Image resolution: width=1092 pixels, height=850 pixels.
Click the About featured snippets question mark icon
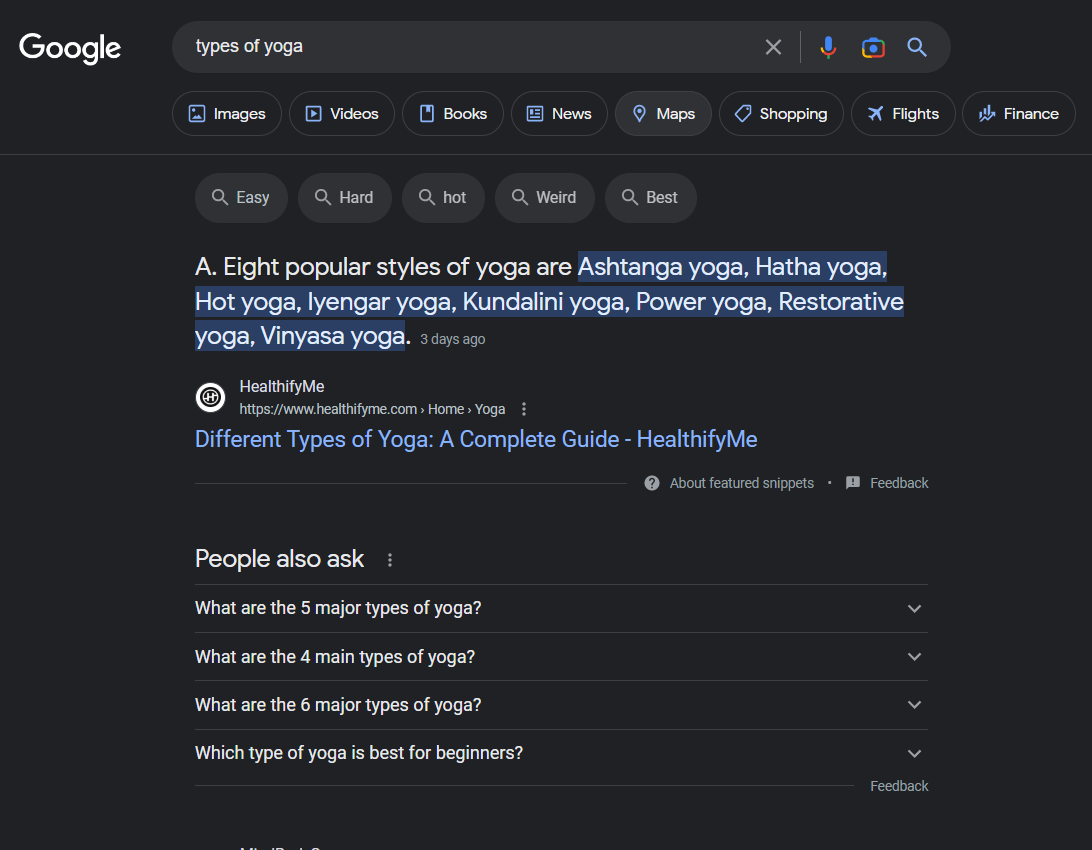pos(652,483)
